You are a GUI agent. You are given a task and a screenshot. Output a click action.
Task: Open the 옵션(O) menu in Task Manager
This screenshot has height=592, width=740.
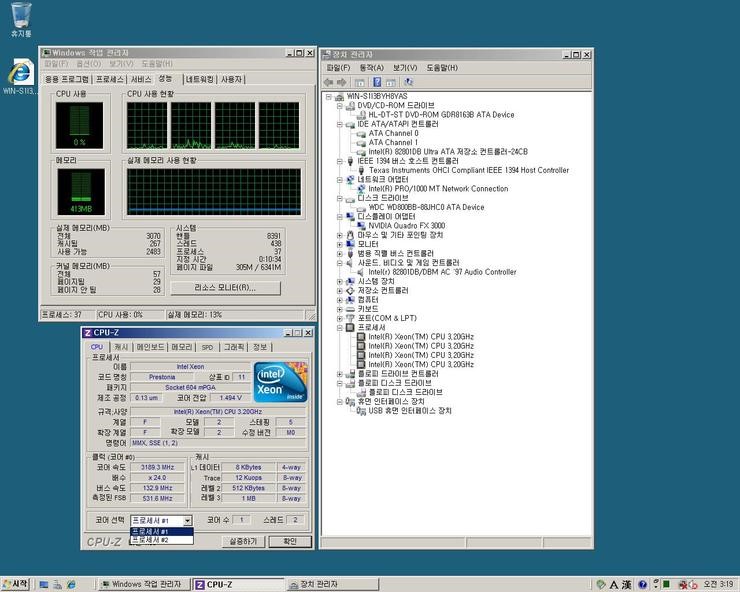pyautogui.click(x=89, y=64)
